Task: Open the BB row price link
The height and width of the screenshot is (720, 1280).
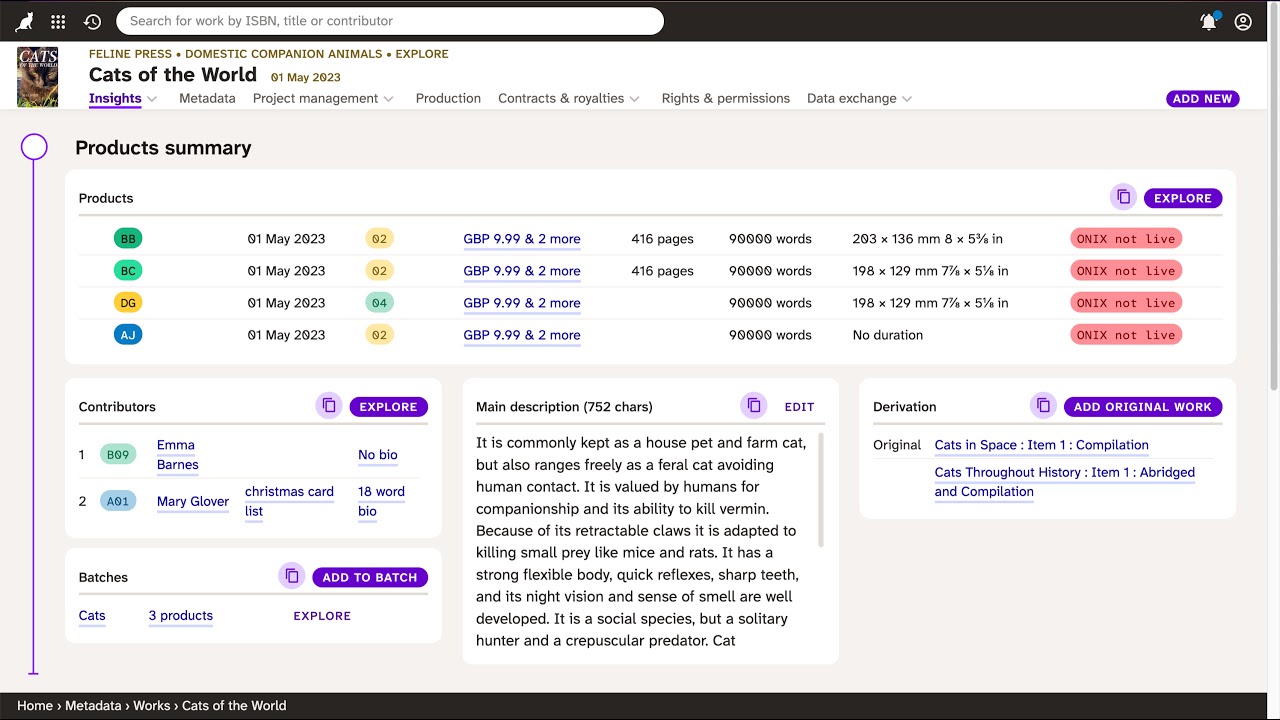Action: coord(522,239)
